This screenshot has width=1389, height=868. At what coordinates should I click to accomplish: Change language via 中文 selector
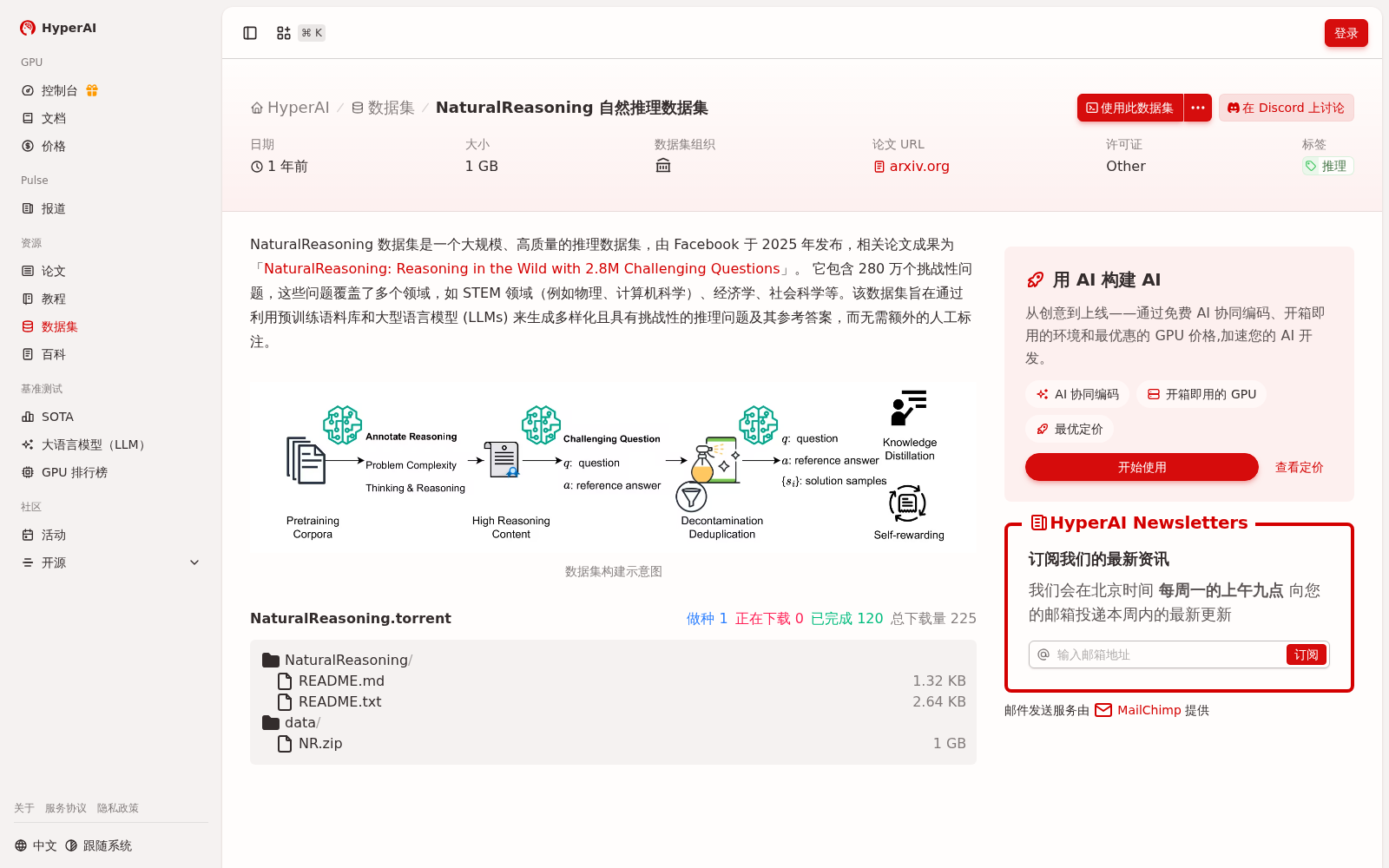point(36,845)
